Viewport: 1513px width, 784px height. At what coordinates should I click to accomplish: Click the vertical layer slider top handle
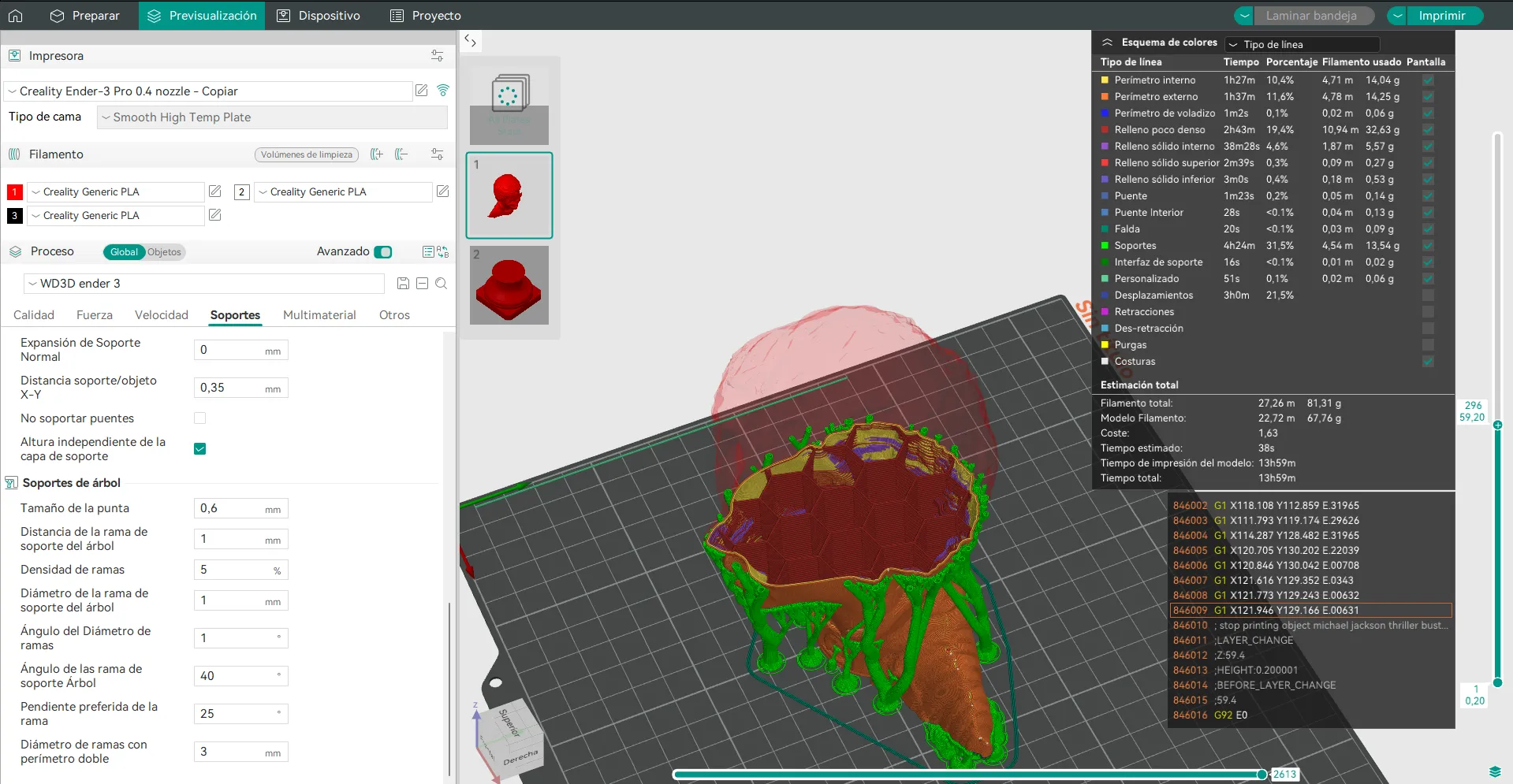(1497, 425)
